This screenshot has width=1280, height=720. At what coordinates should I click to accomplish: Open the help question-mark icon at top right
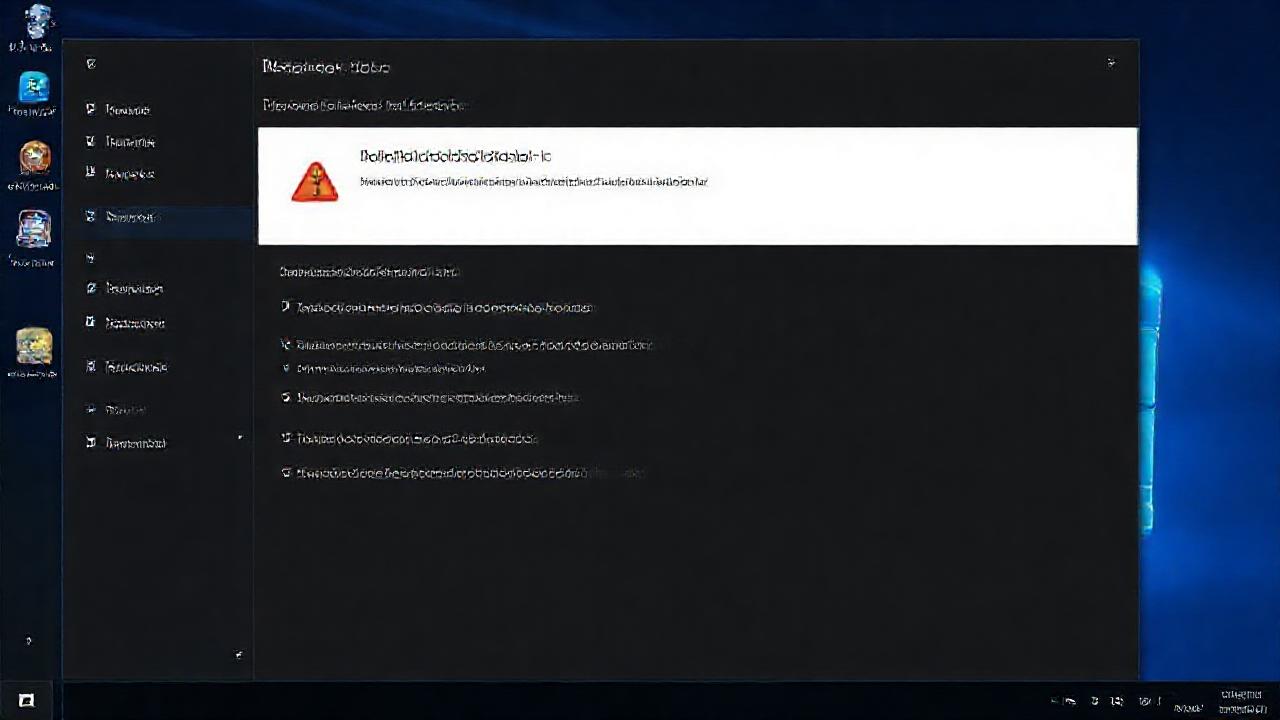(1110, 62)
